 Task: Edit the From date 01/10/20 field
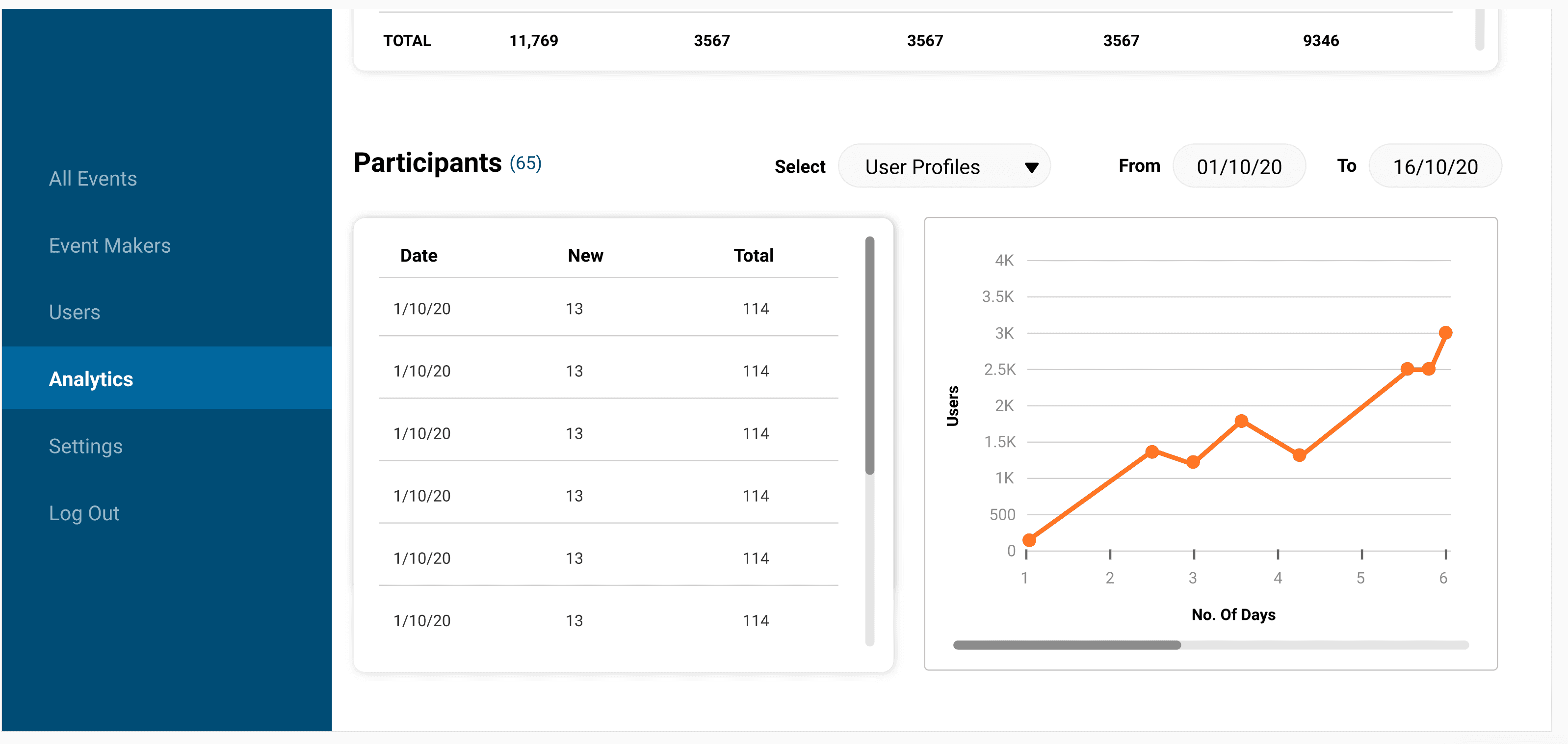point(1239,166)
